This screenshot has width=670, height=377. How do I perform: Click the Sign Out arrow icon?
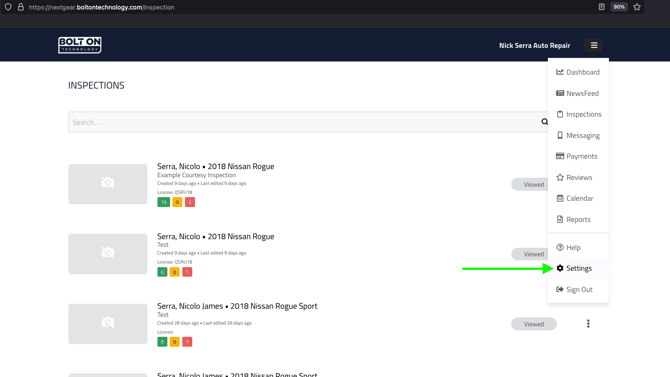(560, 289)
